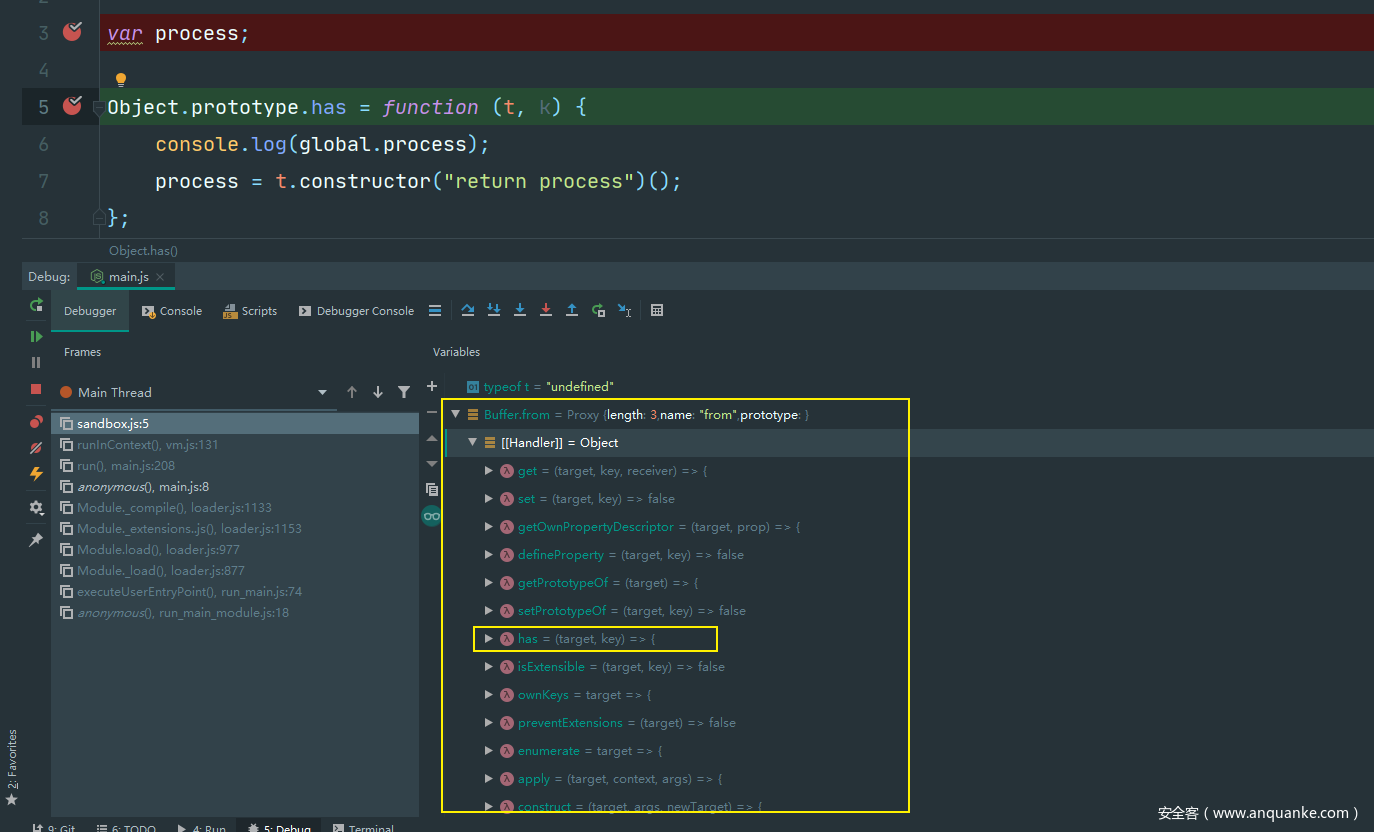The image size is (1374, 832).
Task: Stop the debug session red square
Action: coord(36,389)
